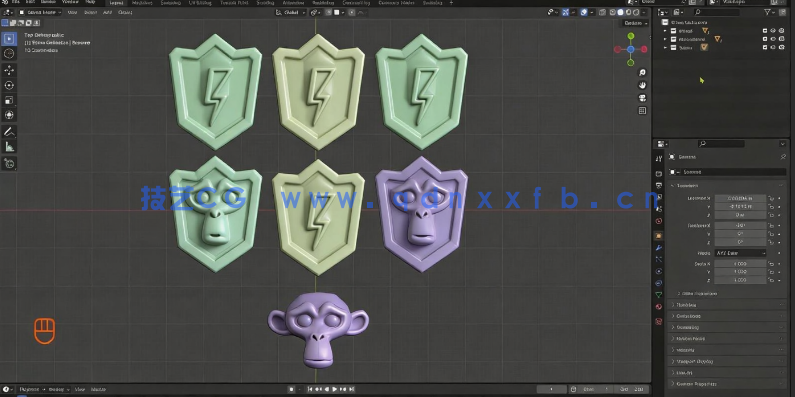
Task: Select the Select Box tool
Action: (9, 39)
